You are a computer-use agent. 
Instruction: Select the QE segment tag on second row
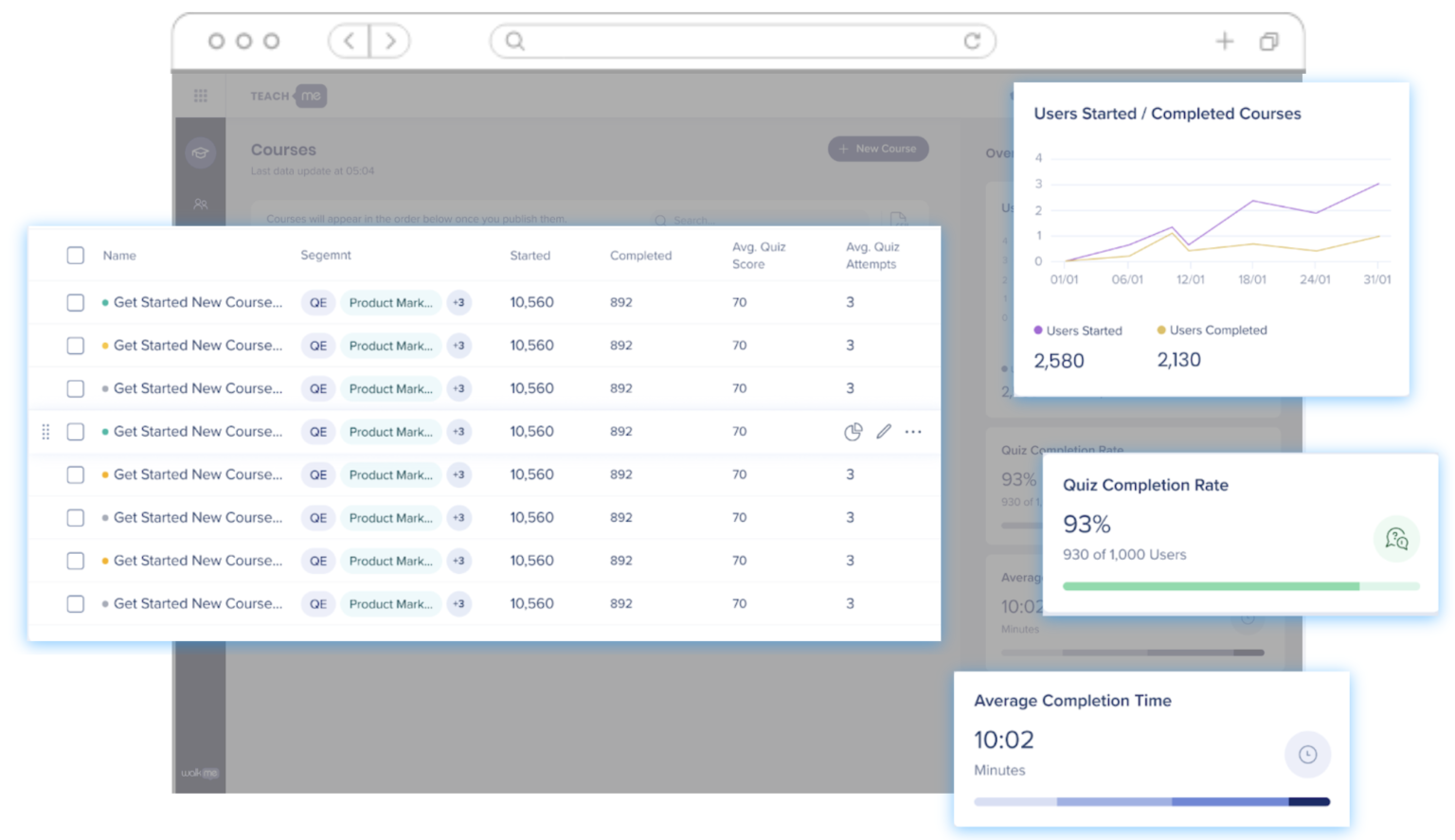tap(317, 346)
